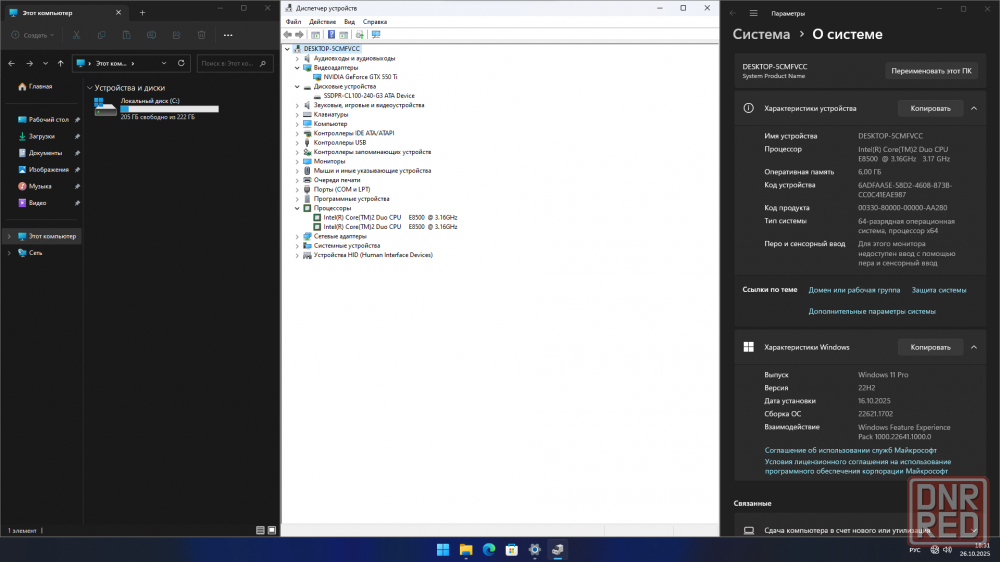Click the up arrow in Explorer navigation
This screenshot has height=562, width=1000.
point(61,63)
